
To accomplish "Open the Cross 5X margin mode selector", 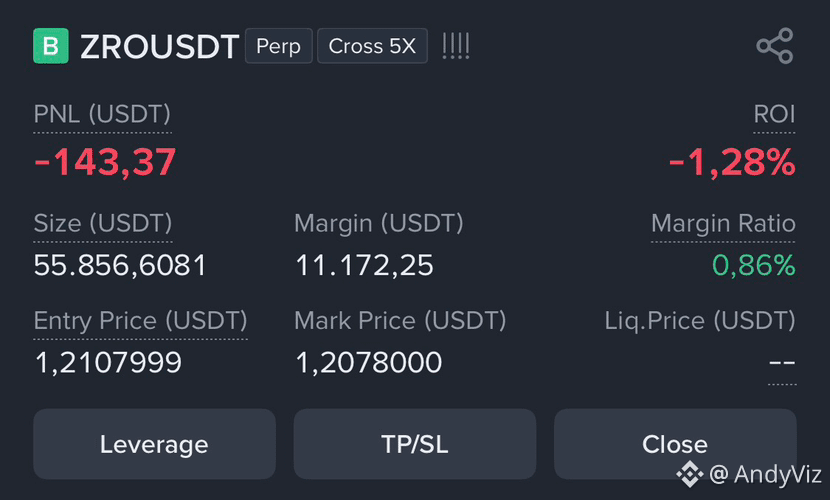I will pos(372,46).
